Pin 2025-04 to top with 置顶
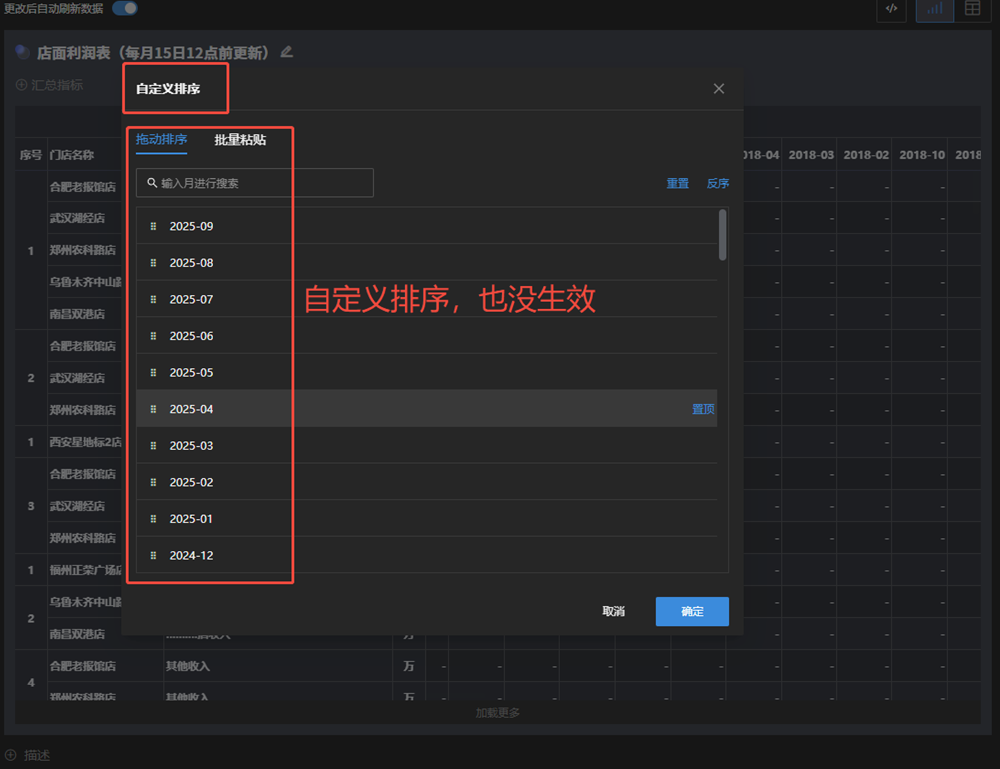 coord(703,409)
